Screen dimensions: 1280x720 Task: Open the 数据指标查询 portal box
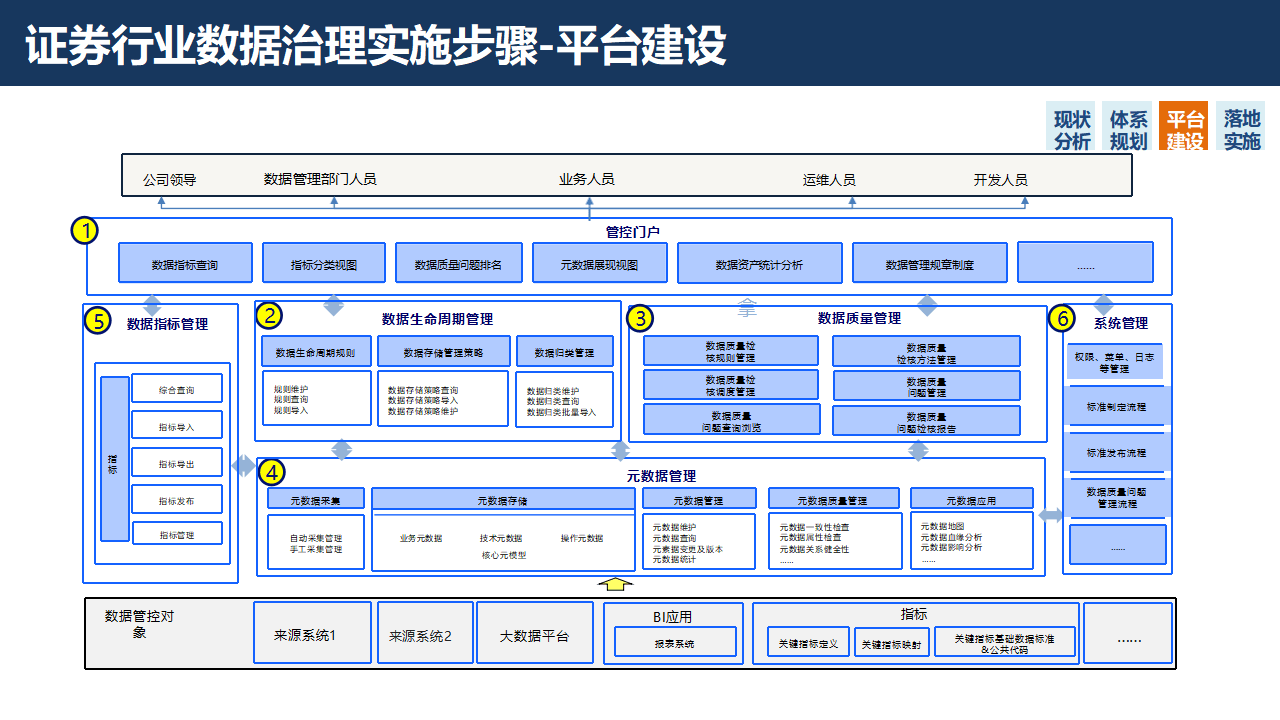[x=185, y=263]
